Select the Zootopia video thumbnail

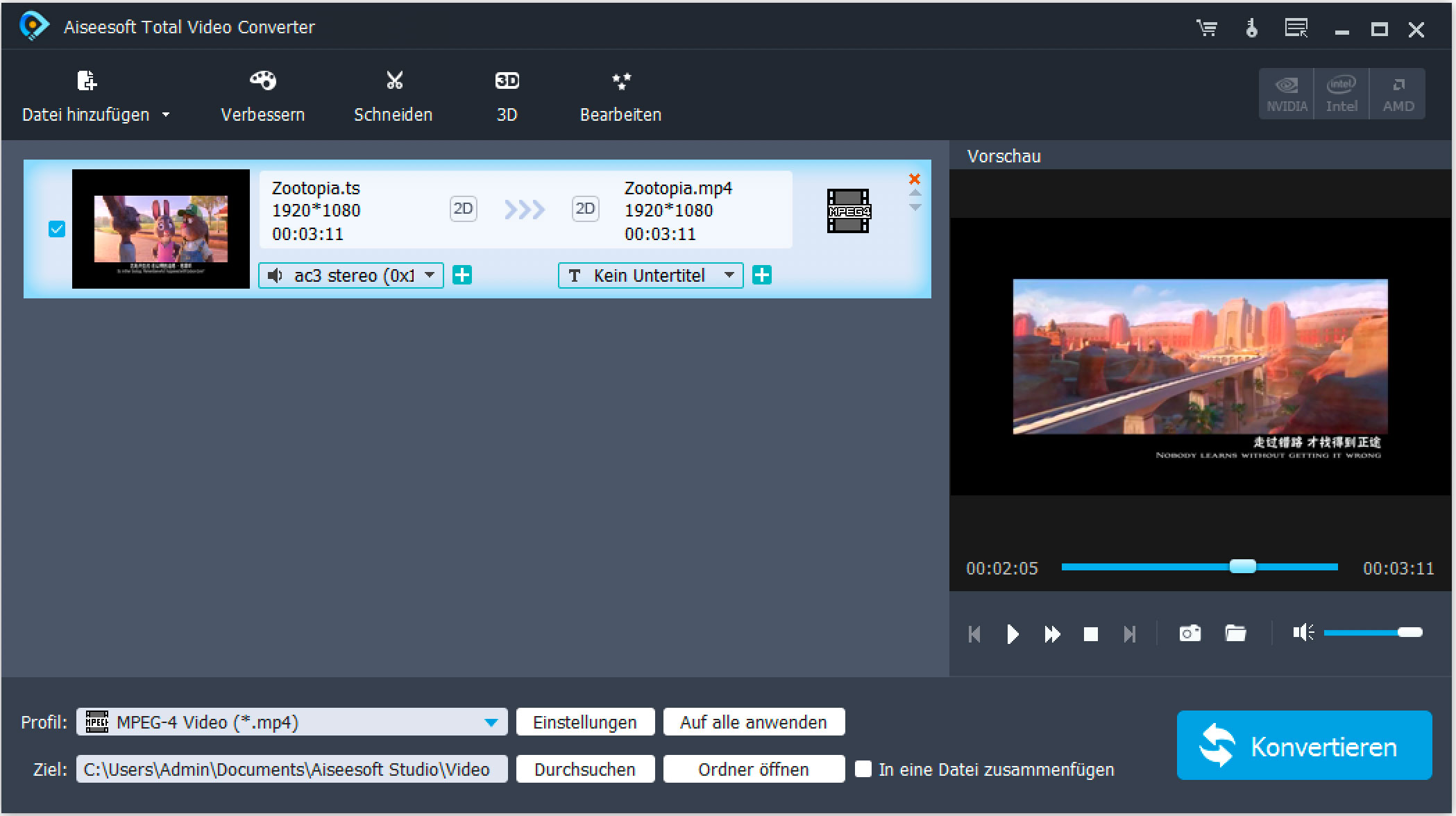[161, 229]
